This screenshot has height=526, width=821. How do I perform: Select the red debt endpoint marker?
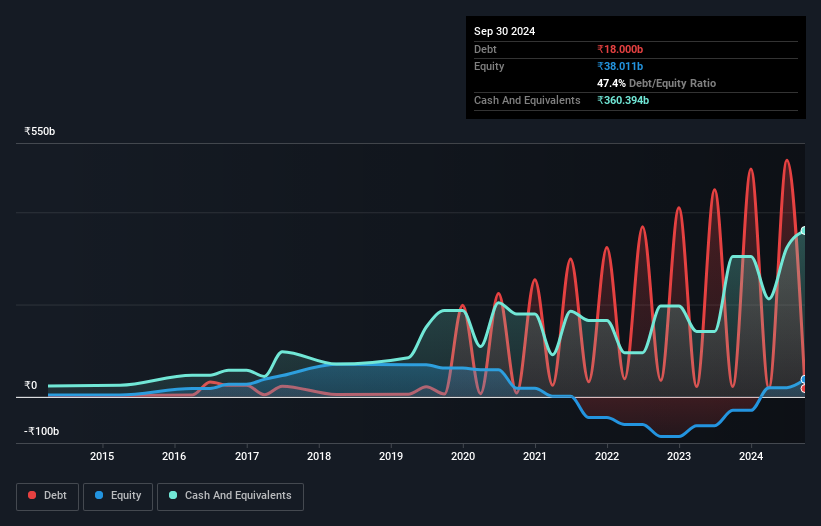pyautogui.click(x=805, y=389)
